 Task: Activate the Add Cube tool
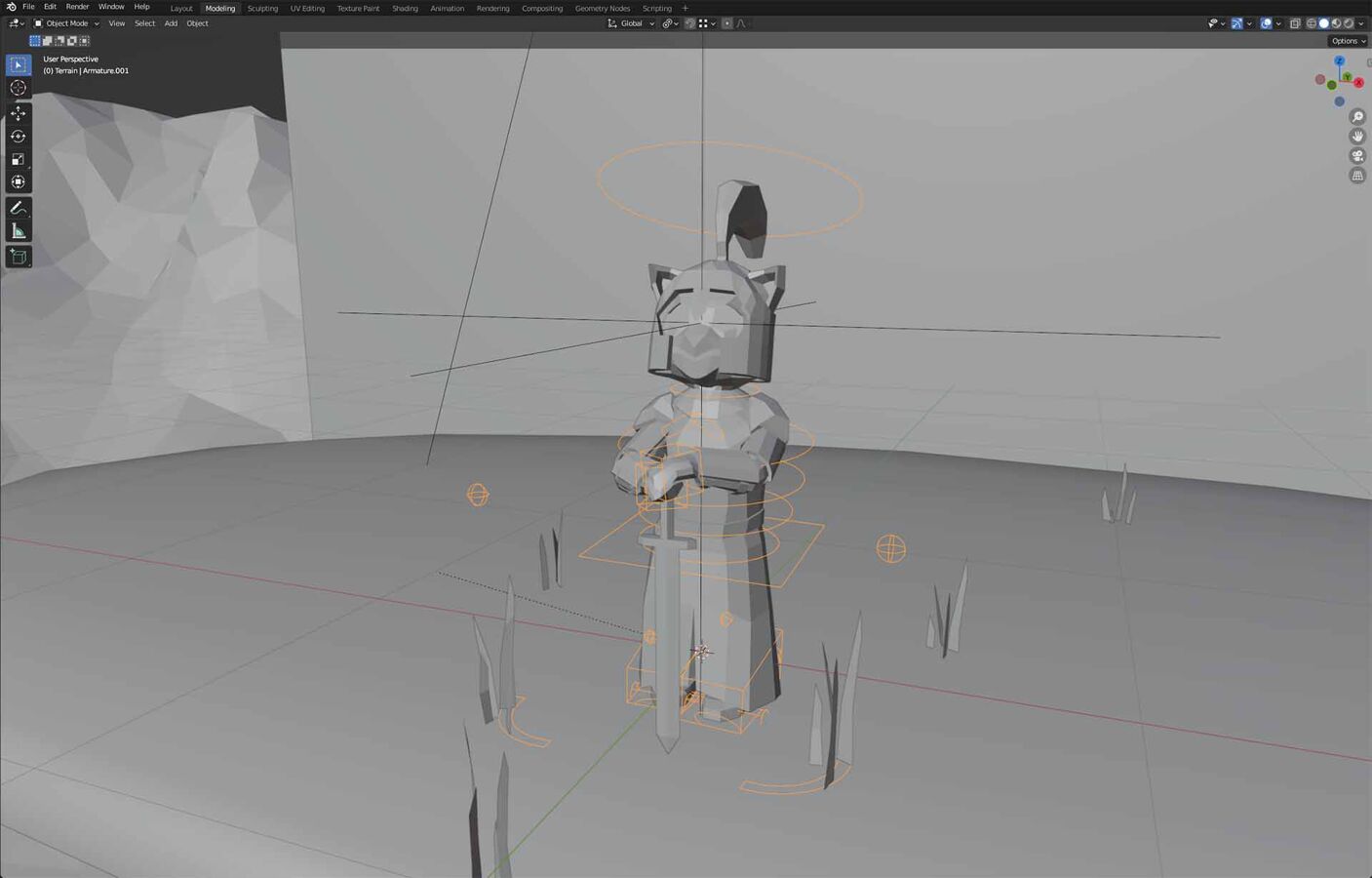tap(18, 257)
